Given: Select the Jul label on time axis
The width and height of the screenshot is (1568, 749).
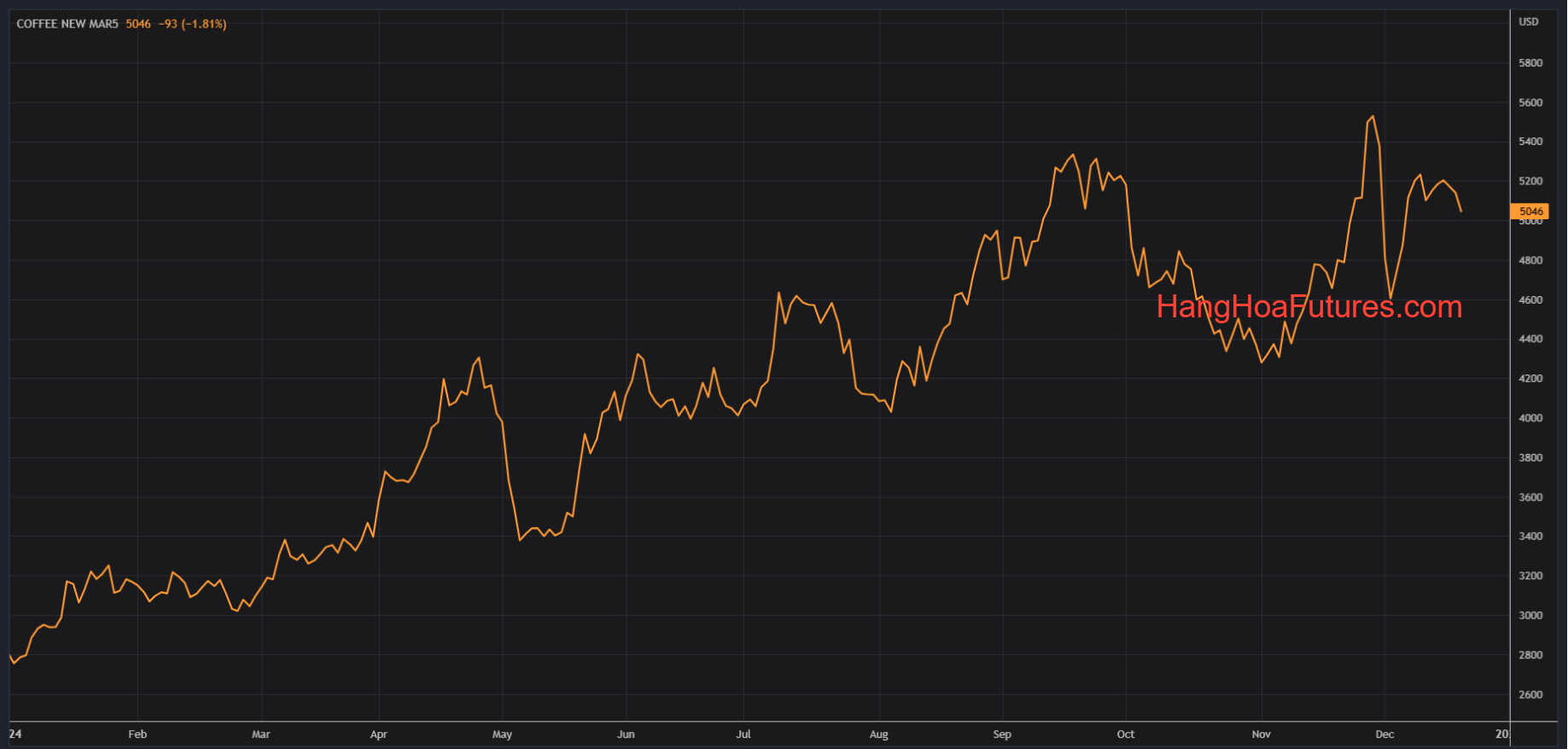Looking at the screenshot, I should [743, 734].
